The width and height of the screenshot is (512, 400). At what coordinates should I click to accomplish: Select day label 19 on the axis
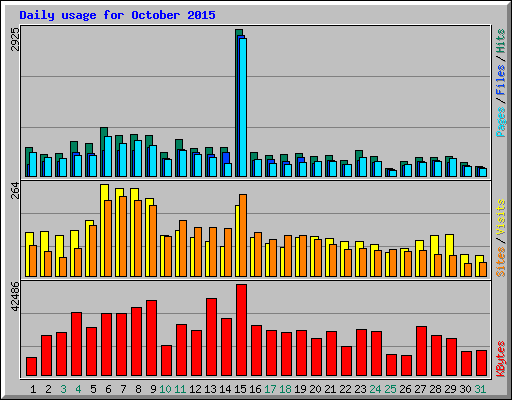coord(300,389)
